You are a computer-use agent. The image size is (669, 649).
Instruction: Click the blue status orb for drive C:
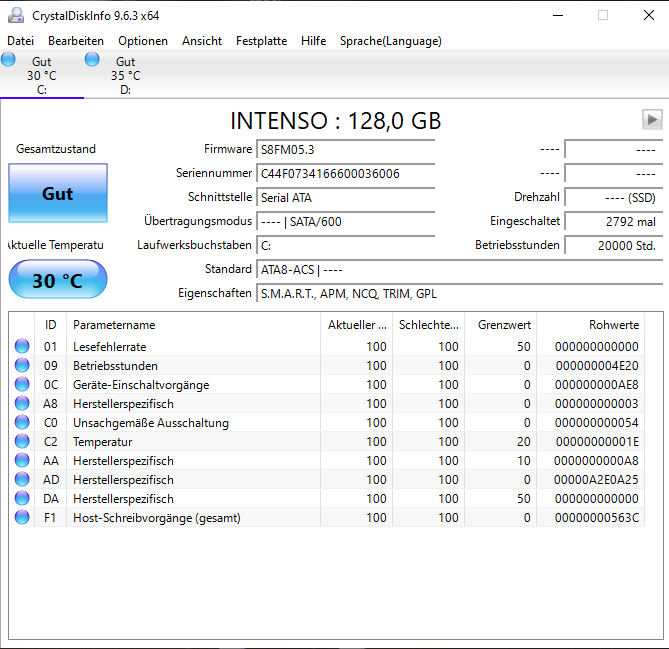pyautogui.click(x=8, y=59)
